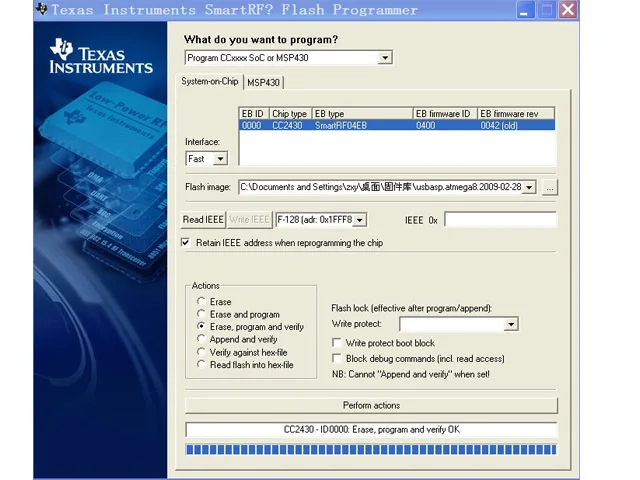Enable Write protect boot block checkbox
The image size is (640, 480).
pyautogui.click(x=337, y=342)
